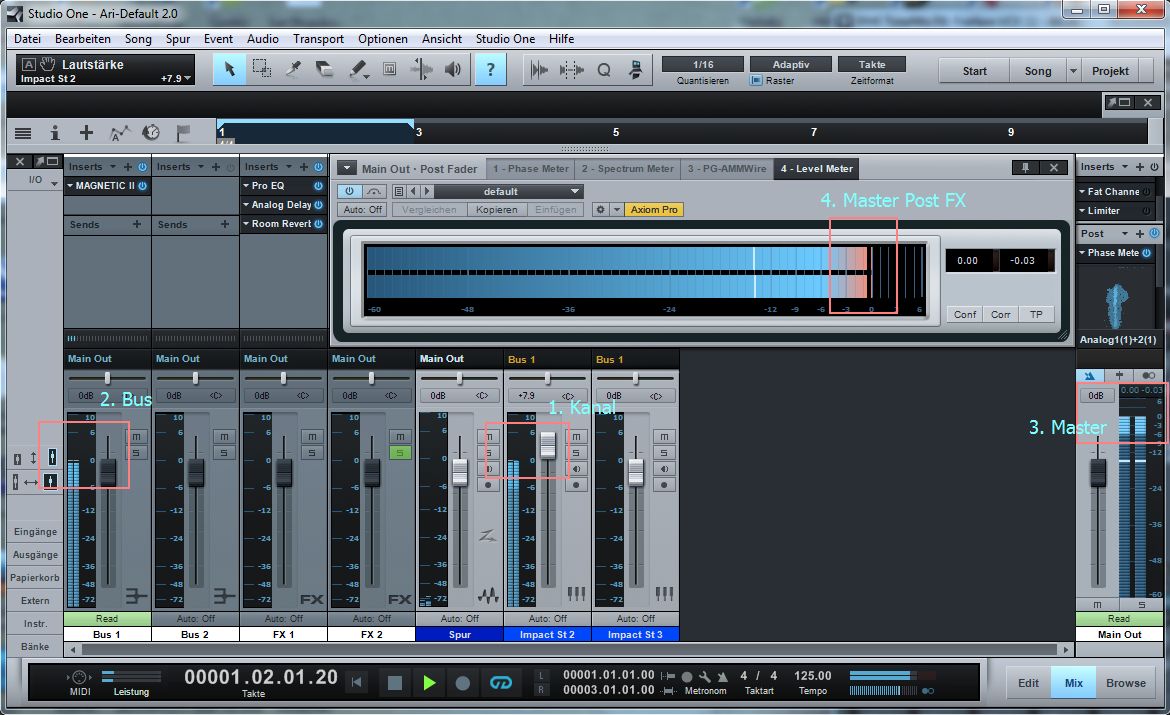
Task: Disable the Analog Delay insert
Action: [319, 204]
